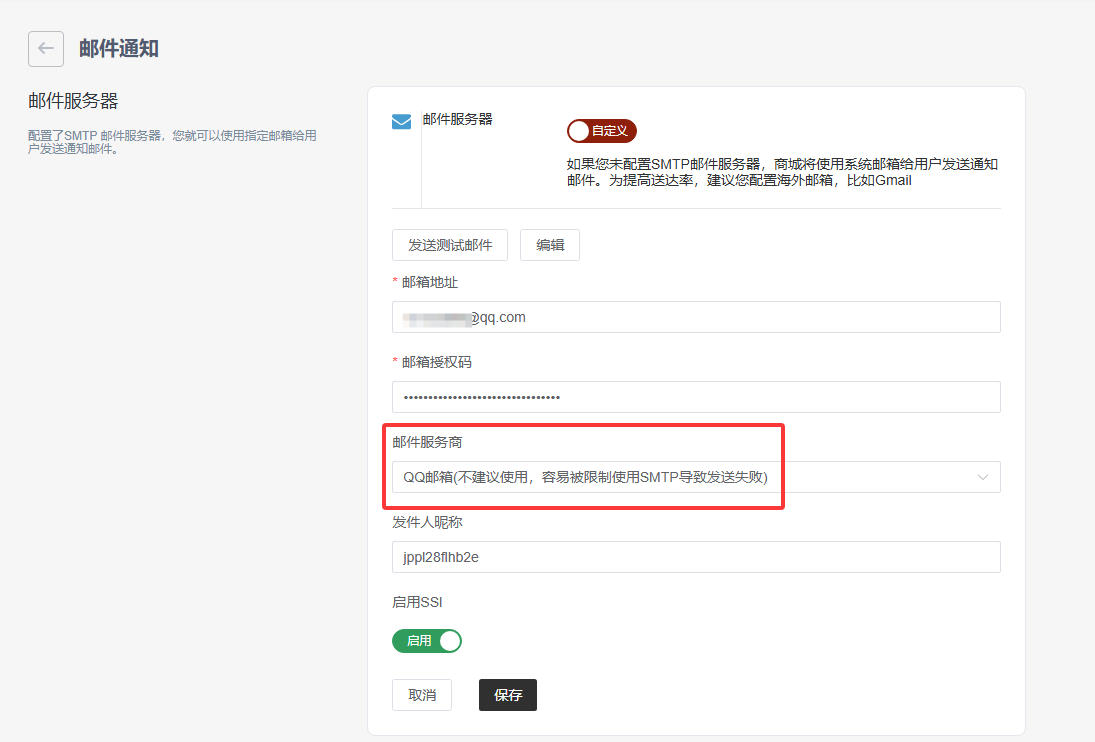
Task: Click into the 邮箱授权码 password field
Action: click(696, 397)
